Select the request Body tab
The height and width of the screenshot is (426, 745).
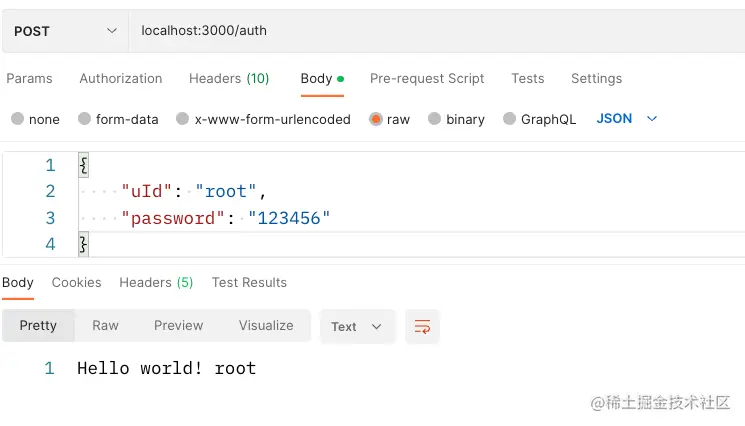pos(322,78)
